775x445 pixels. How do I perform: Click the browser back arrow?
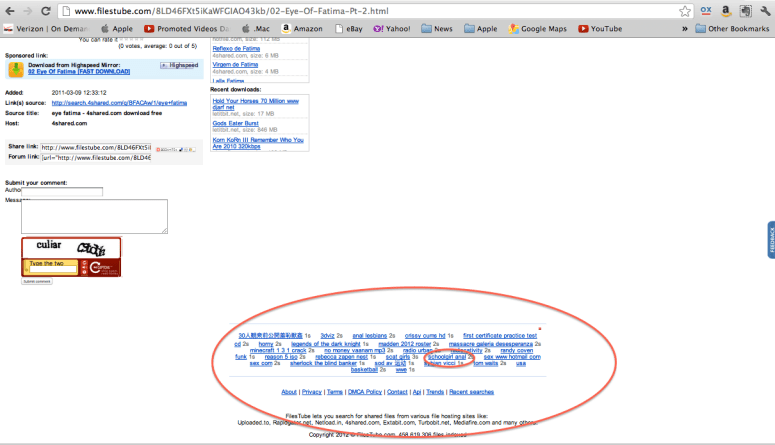[x=12, y=11]
